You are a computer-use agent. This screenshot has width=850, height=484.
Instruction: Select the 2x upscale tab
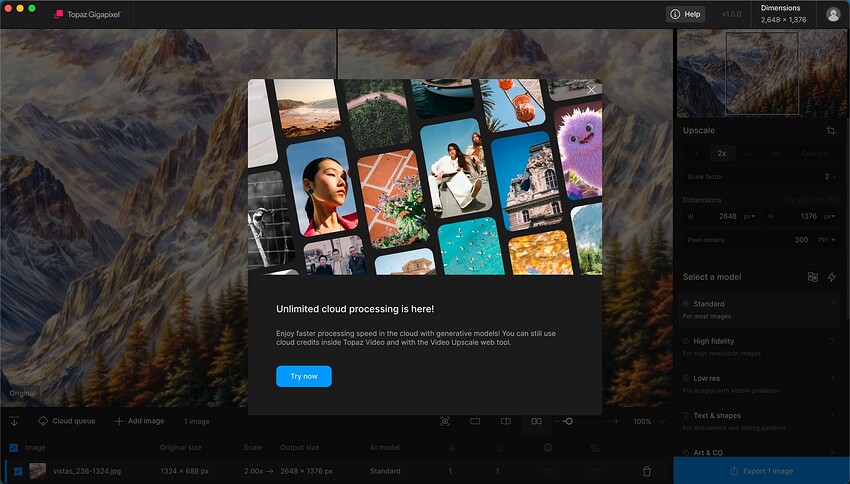(x=721, y=153)
